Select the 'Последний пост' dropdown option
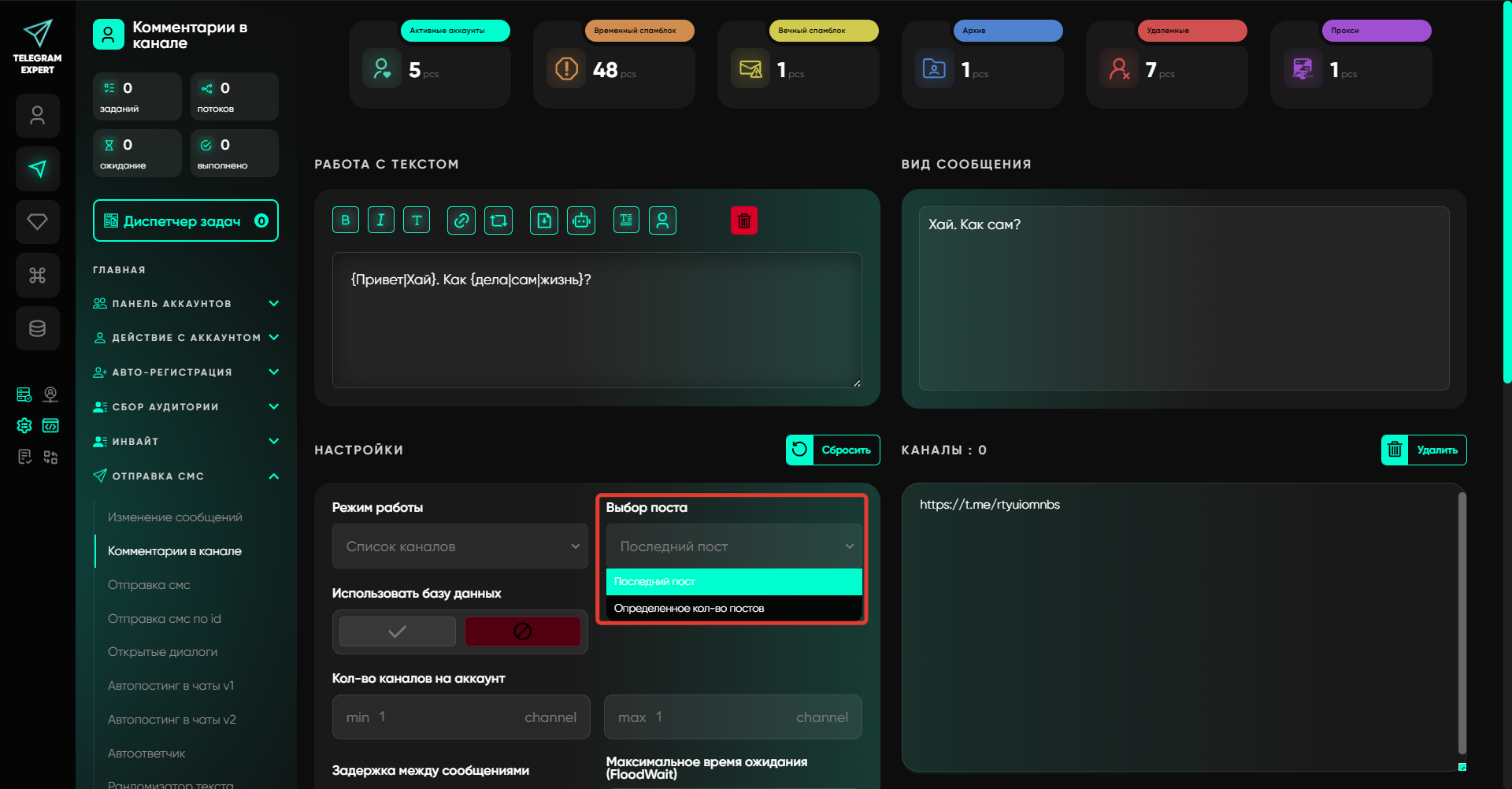1512x789 pixels. (733, 582)
